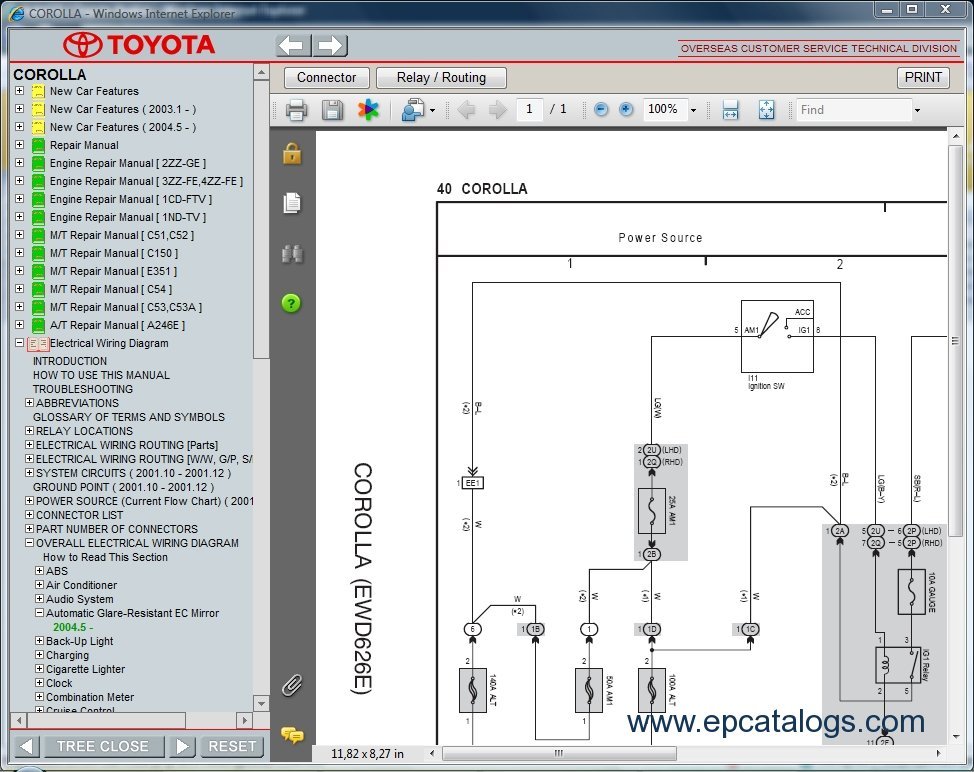
Task: Click the PDF vertical scrollbar thumb
Action: [955, 341]
